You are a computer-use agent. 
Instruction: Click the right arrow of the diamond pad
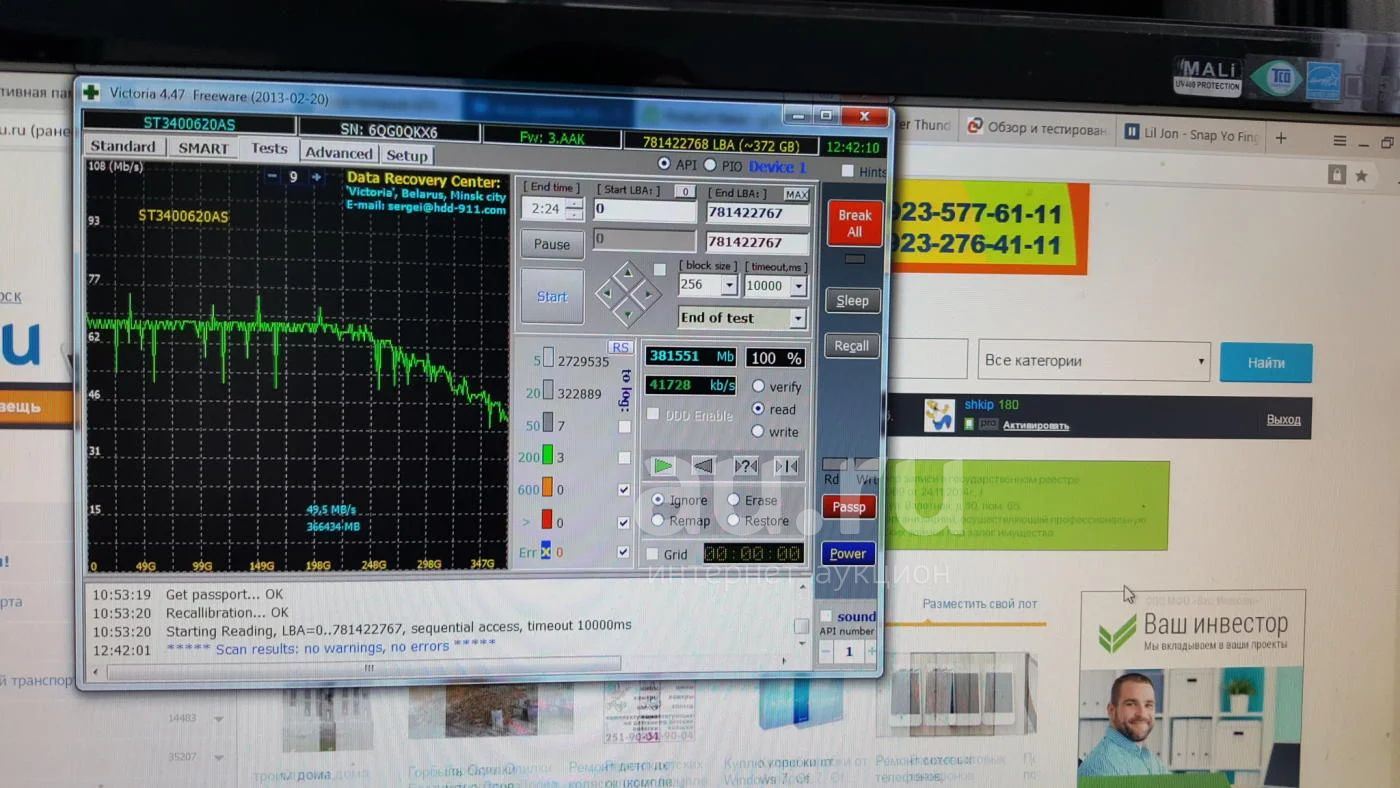coord(649,293)
